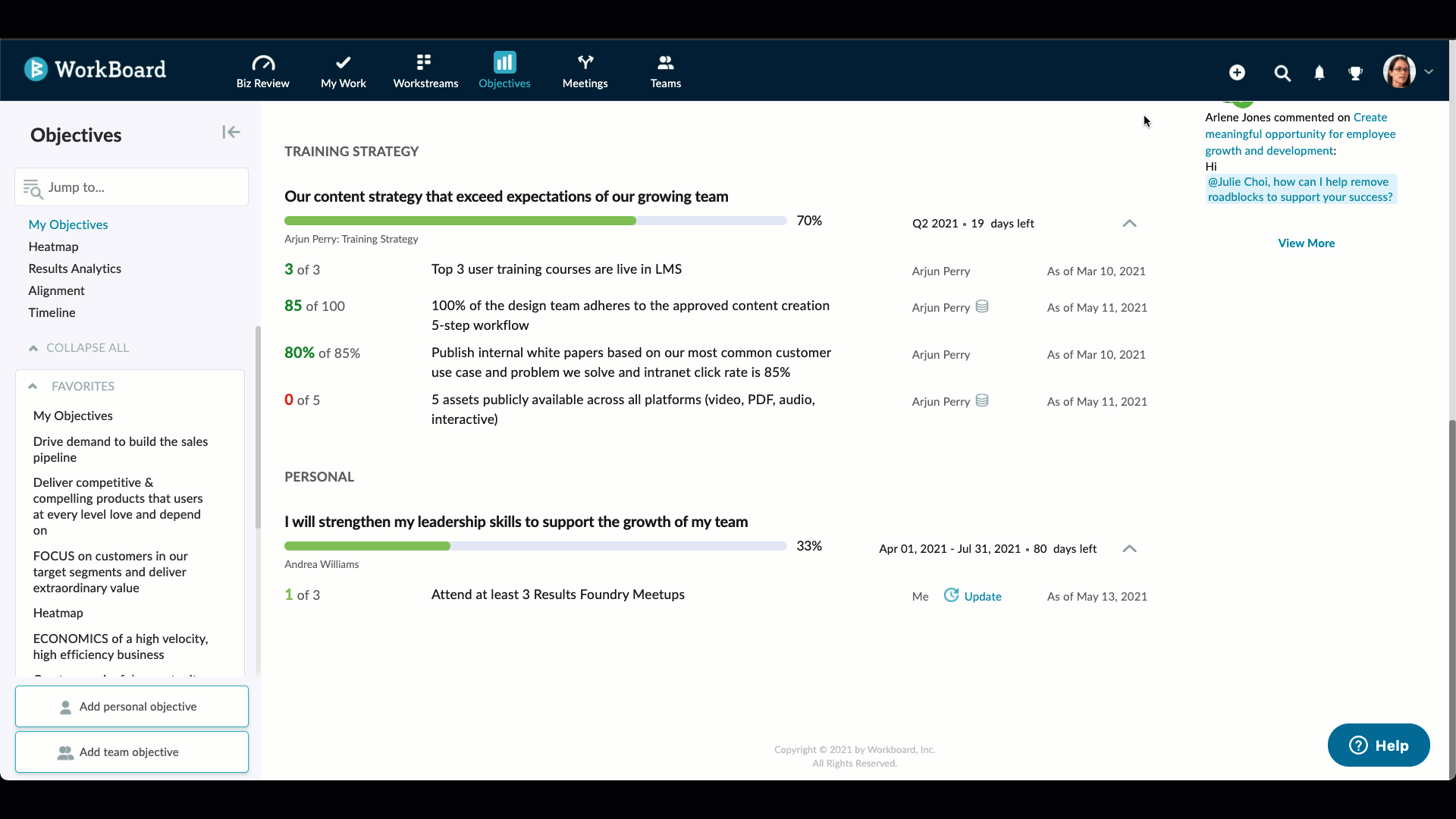Open Alignment view
The height and width of the screenshot is (819, 1456).
click(x=56, y=290)
